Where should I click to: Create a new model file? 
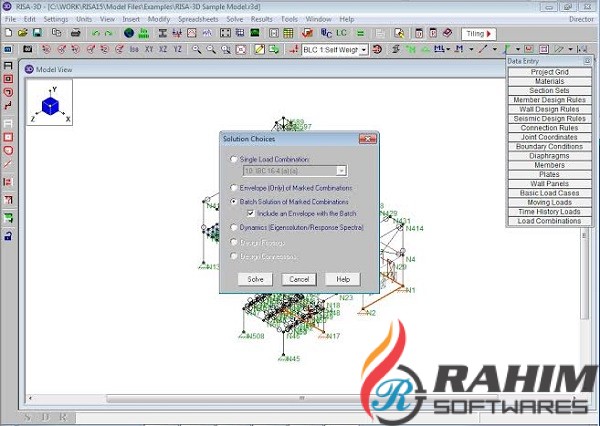(x=8, y=33)
